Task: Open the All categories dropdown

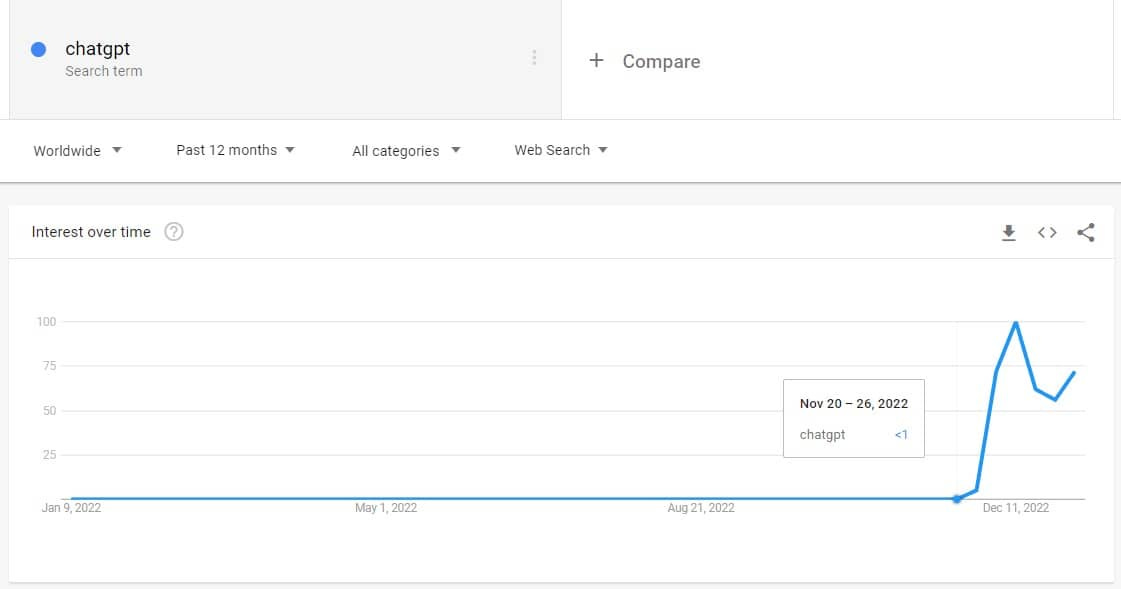Action: pyautogui.click(x=406, y=150)
